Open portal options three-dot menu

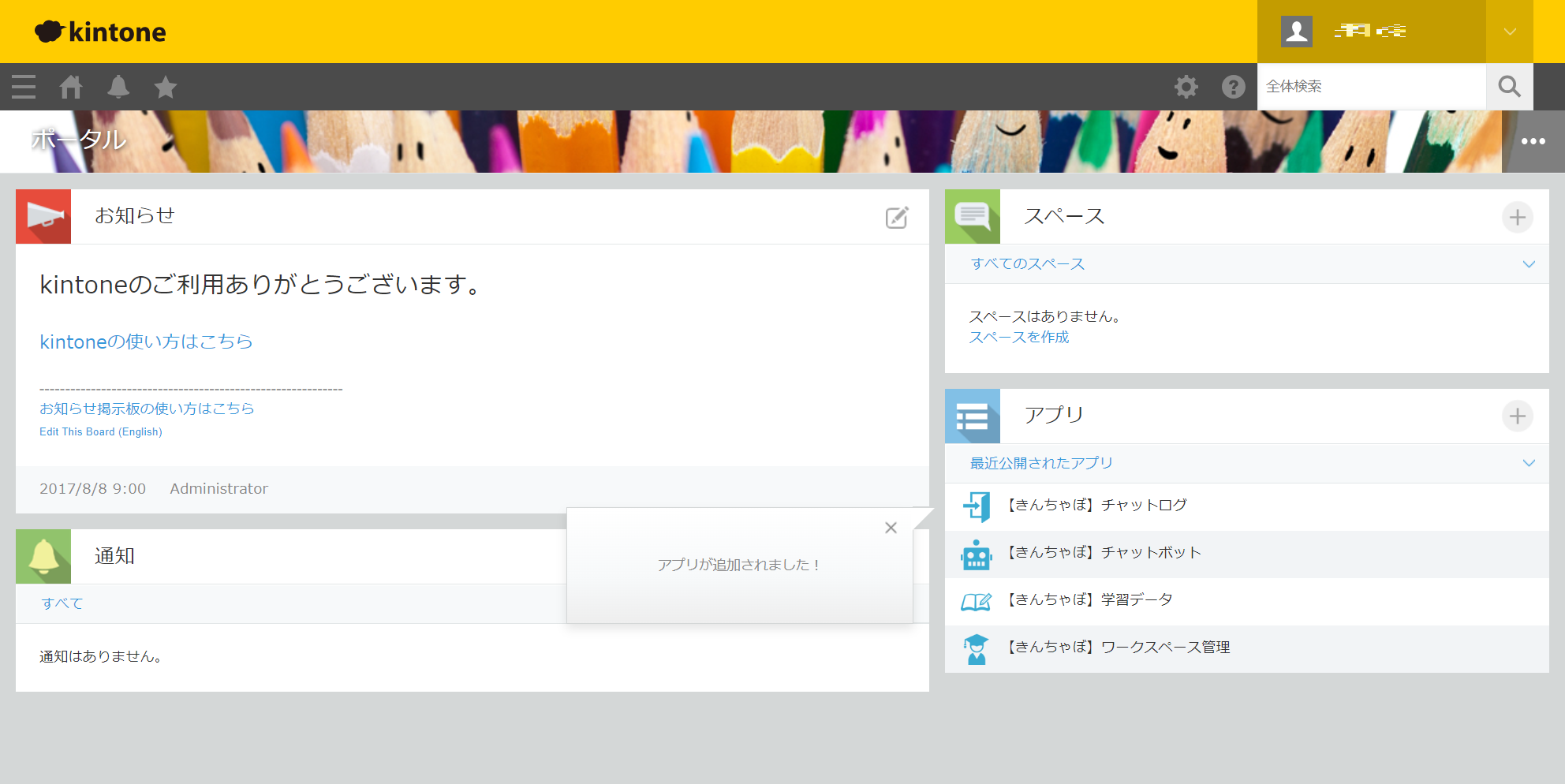pyautogui.click(x=1533, y=141)
